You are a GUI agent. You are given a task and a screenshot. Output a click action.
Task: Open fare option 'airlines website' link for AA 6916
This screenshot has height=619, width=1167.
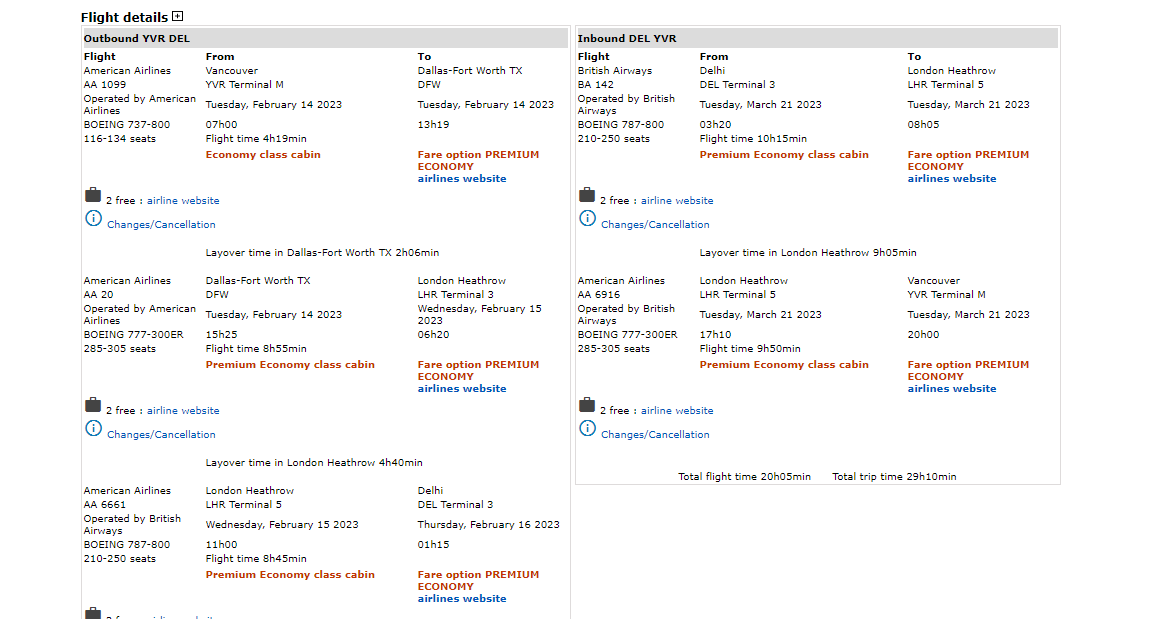click(952, 389)
